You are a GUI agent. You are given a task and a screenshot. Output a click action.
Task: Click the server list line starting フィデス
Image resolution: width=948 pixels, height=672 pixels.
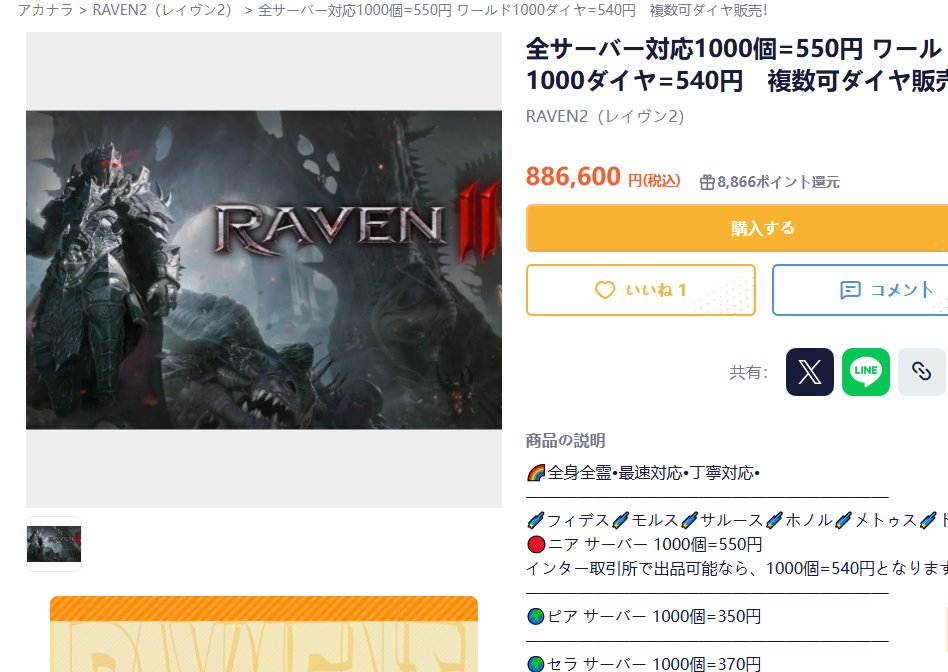click(736, 521)
